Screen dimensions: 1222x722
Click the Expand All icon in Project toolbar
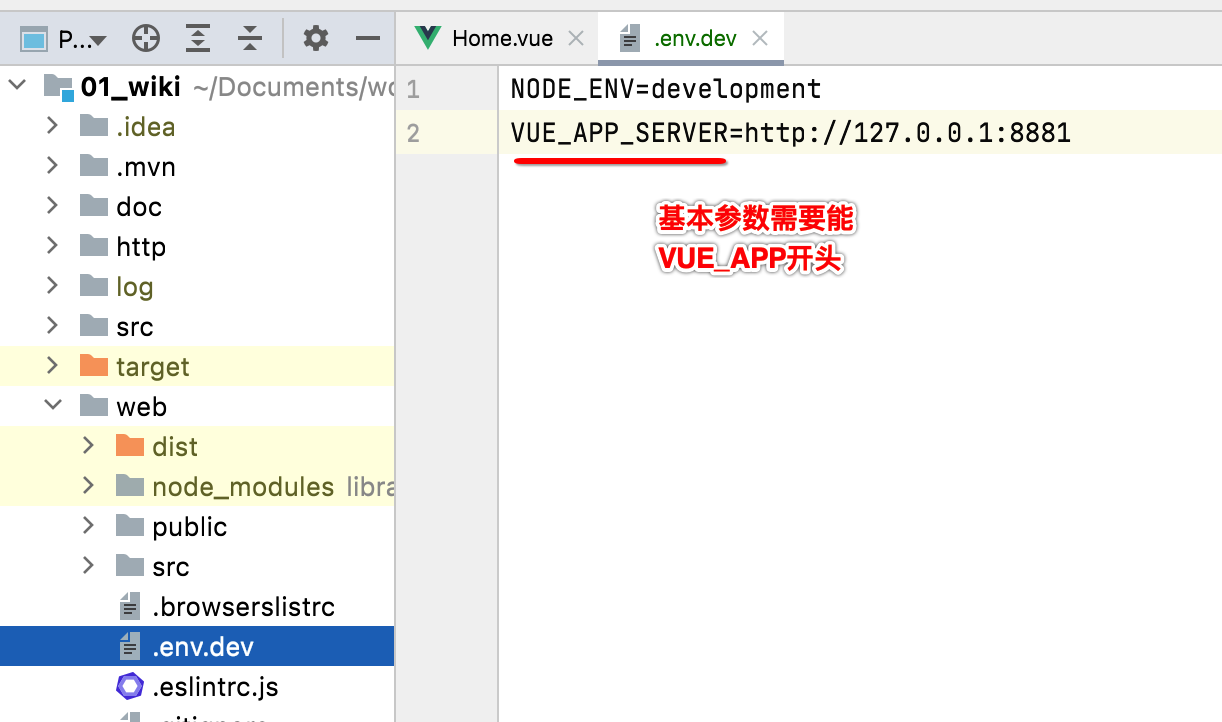click(198, 37)
